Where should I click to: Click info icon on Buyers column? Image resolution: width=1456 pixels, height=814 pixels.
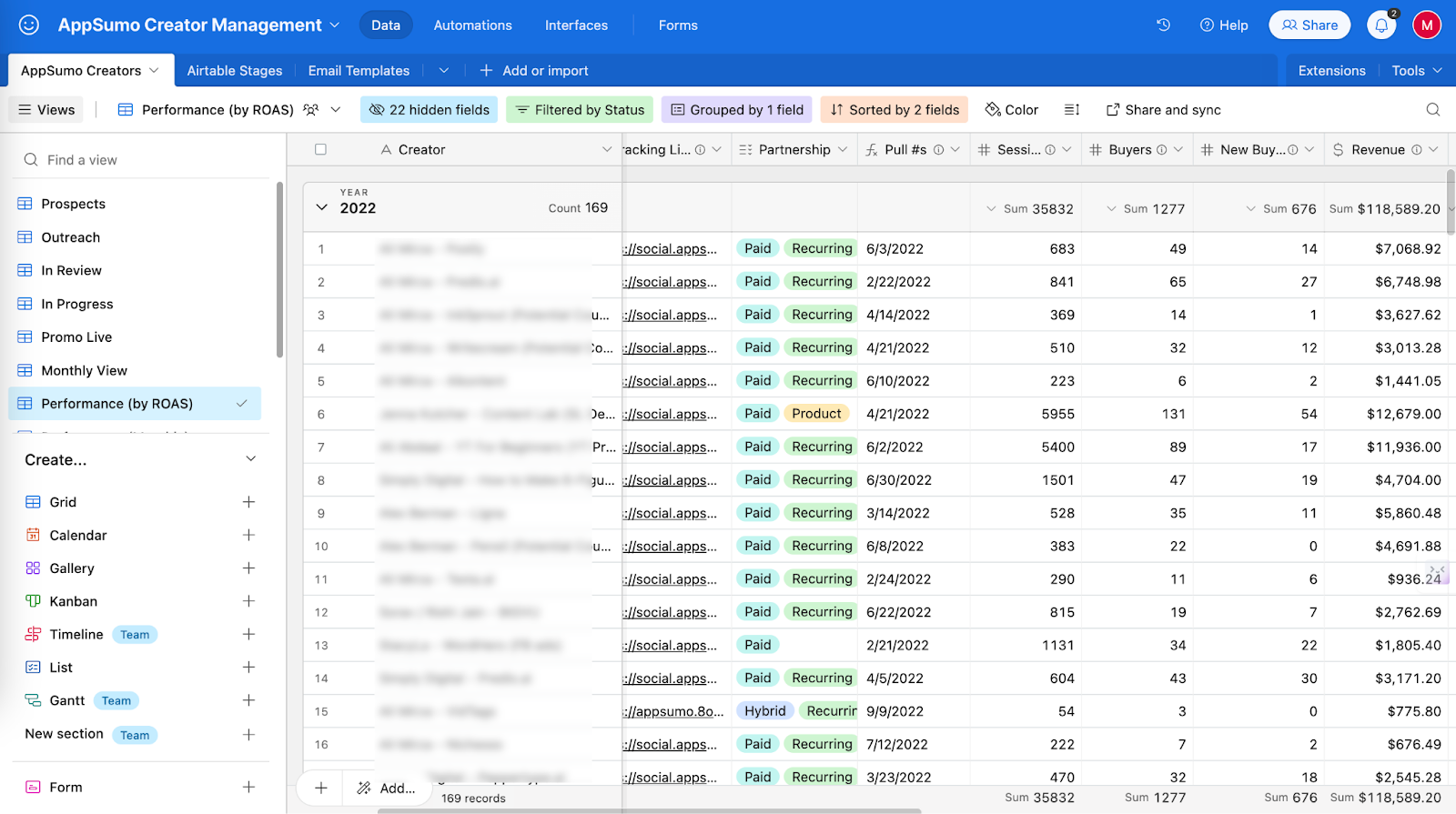(x=1162, y=150)
